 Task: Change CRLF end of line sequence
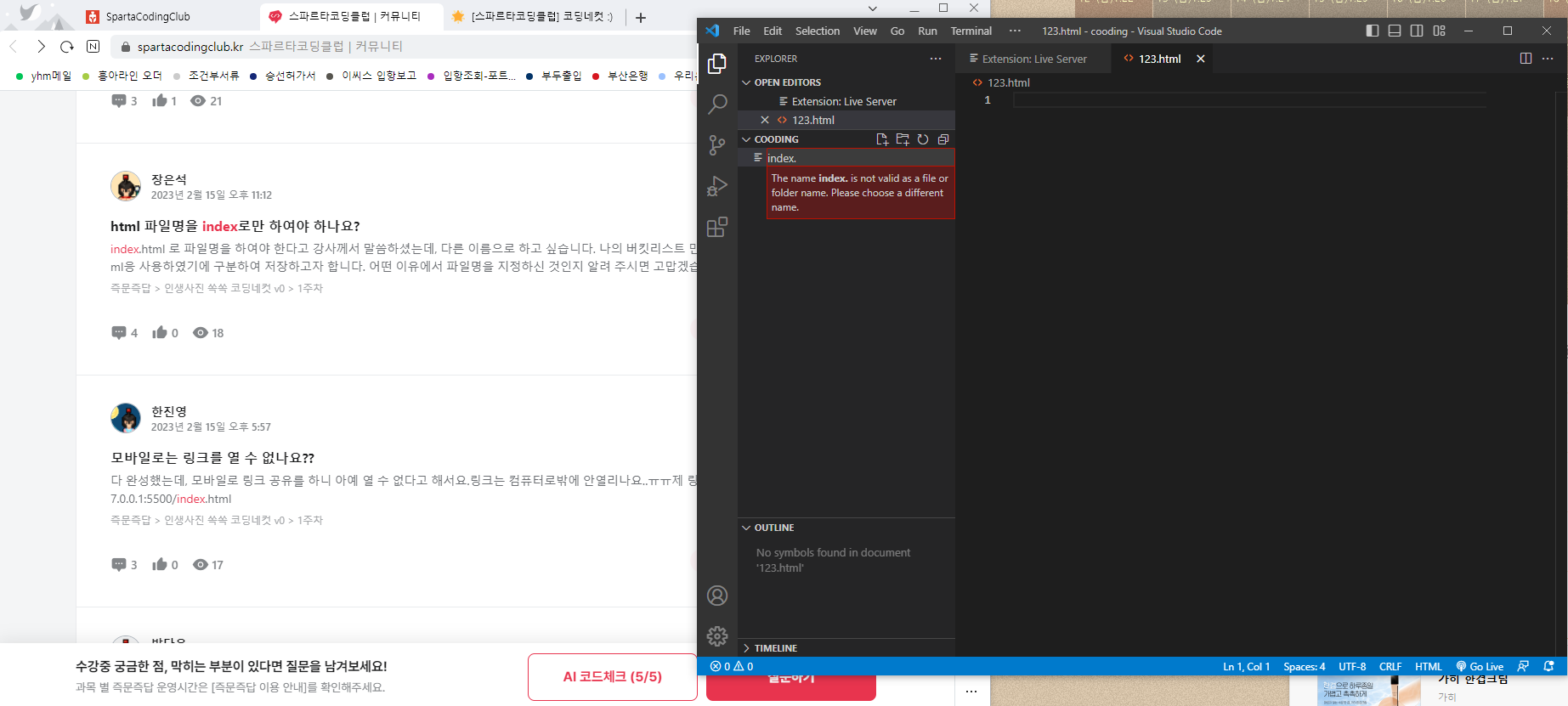click(x=1390, y=666)
